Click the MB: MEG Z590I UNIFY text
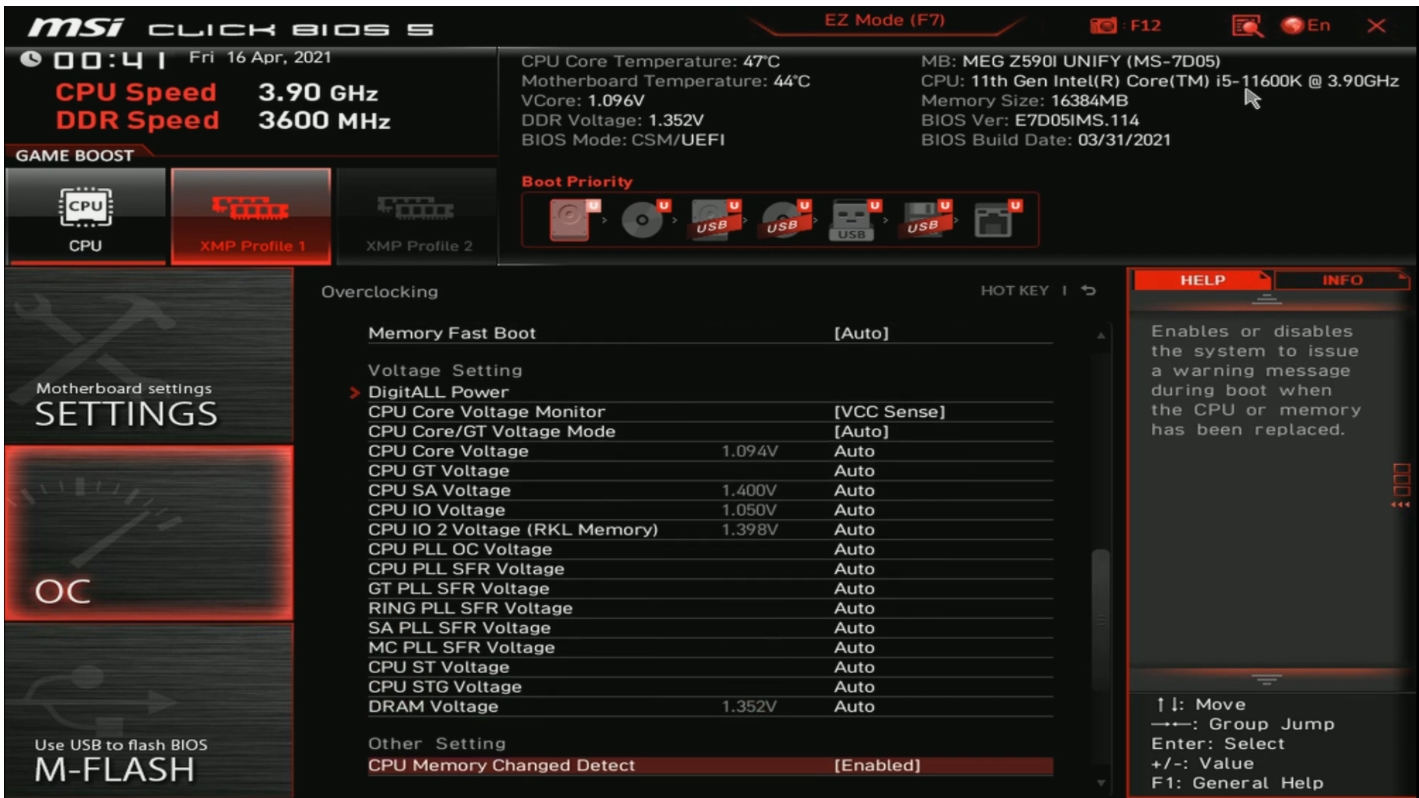 click(1070, 62)
